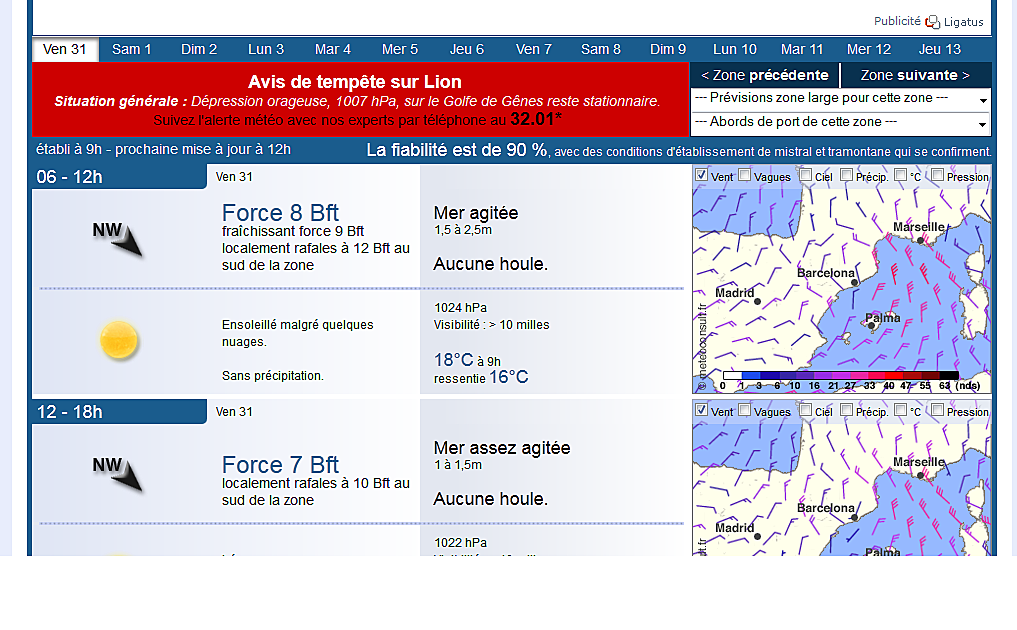1017x630 pixels.
Task: Go to Zone précédente
Action: (765, 75)
